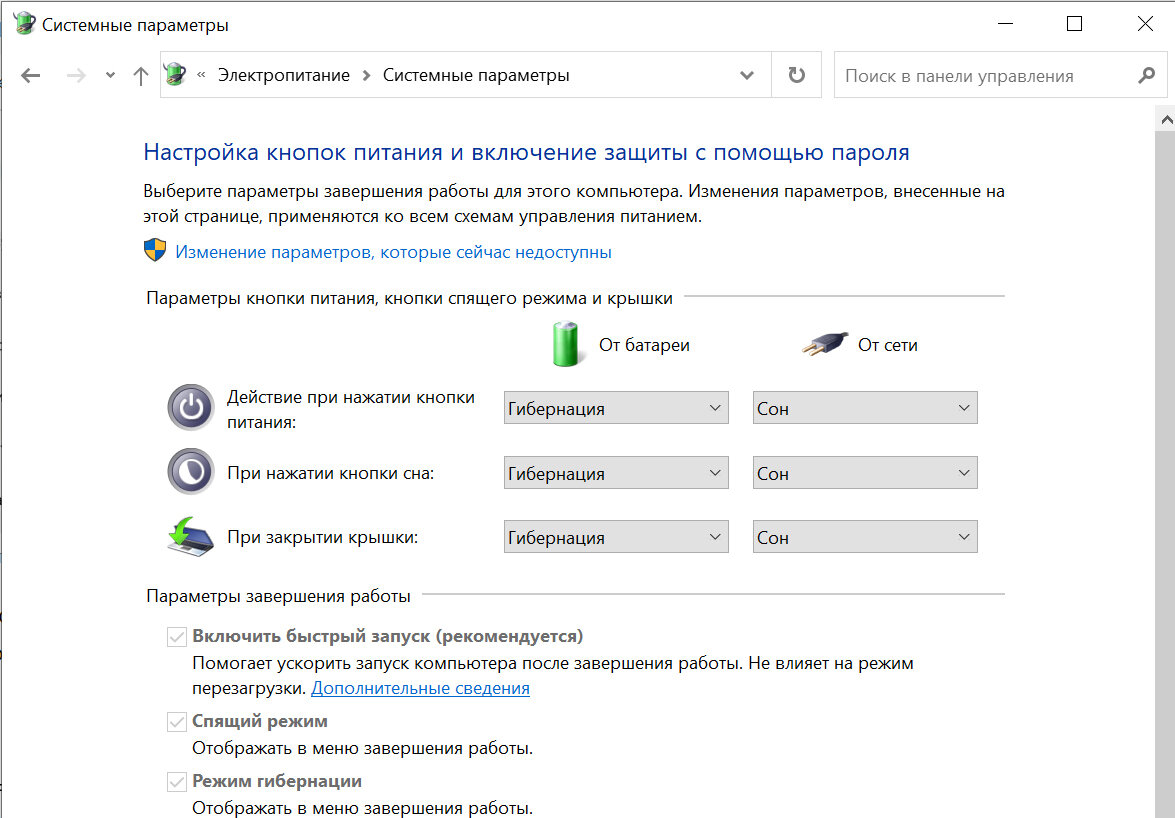1175x818 pixels.
Task: Maximize the «Системные параметры» window
Action: 1074,23
